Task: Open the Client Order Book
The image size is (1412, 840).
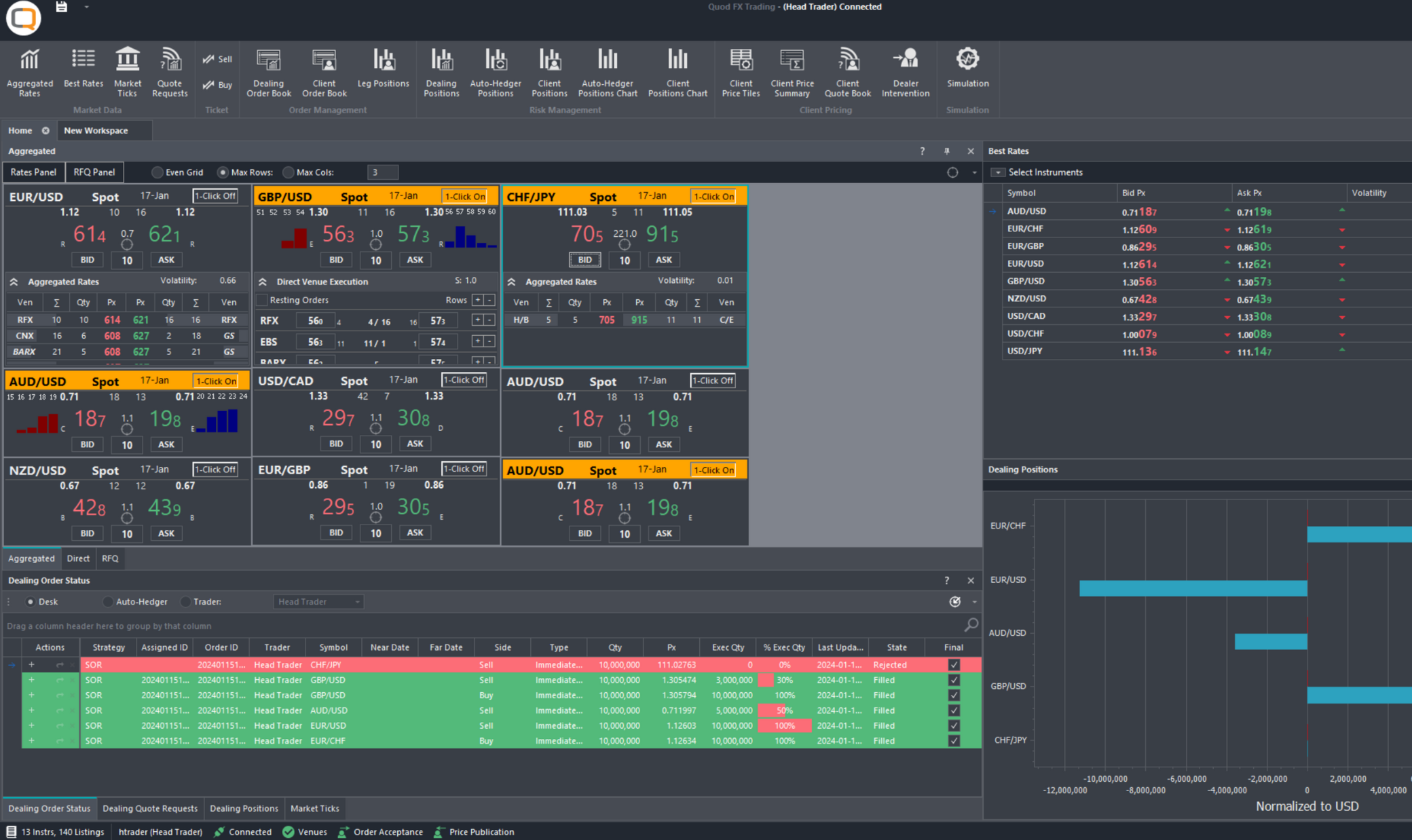Action: (324, 71)
